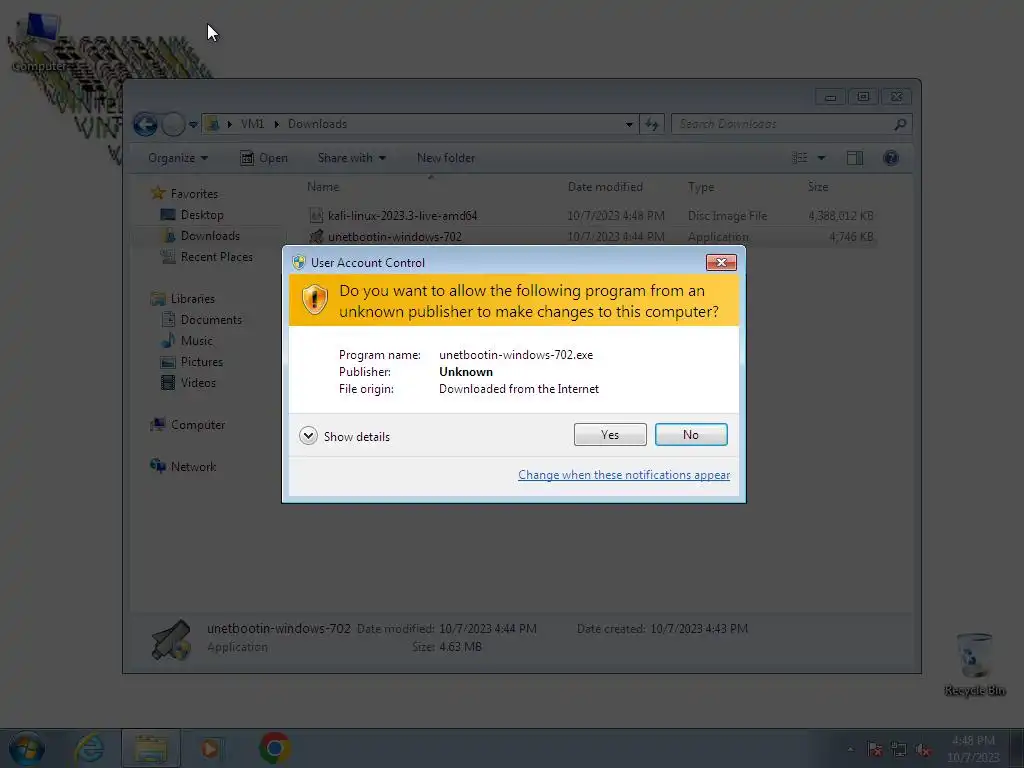Viewport: 1024px width, 768px height.
Task: Open Recent Places in the navigation pane
Action: pyautogui.click(x=216, y=257)
